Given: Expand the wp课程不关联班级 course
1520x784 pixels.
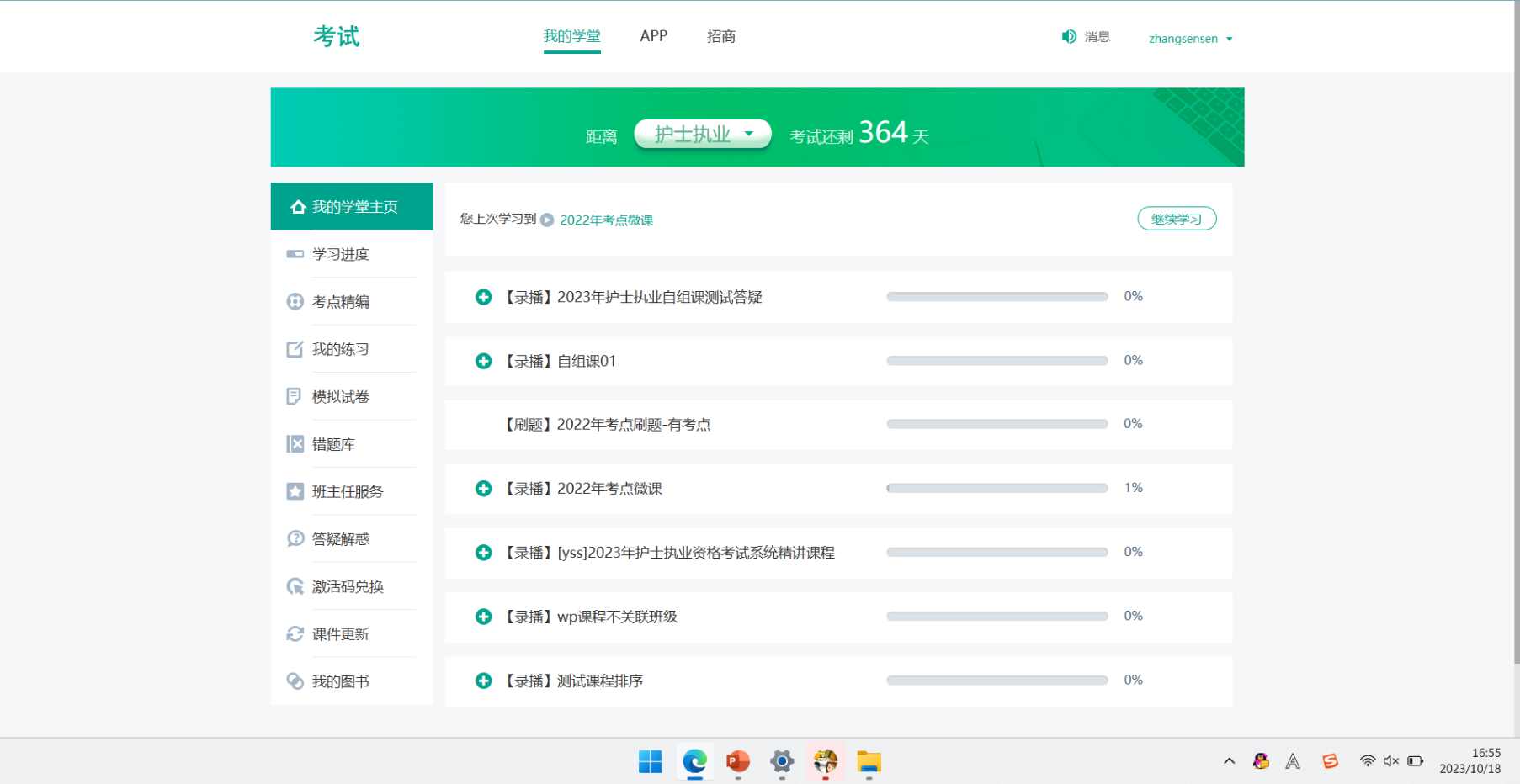Looking at the screenshot, I should 483,617.
